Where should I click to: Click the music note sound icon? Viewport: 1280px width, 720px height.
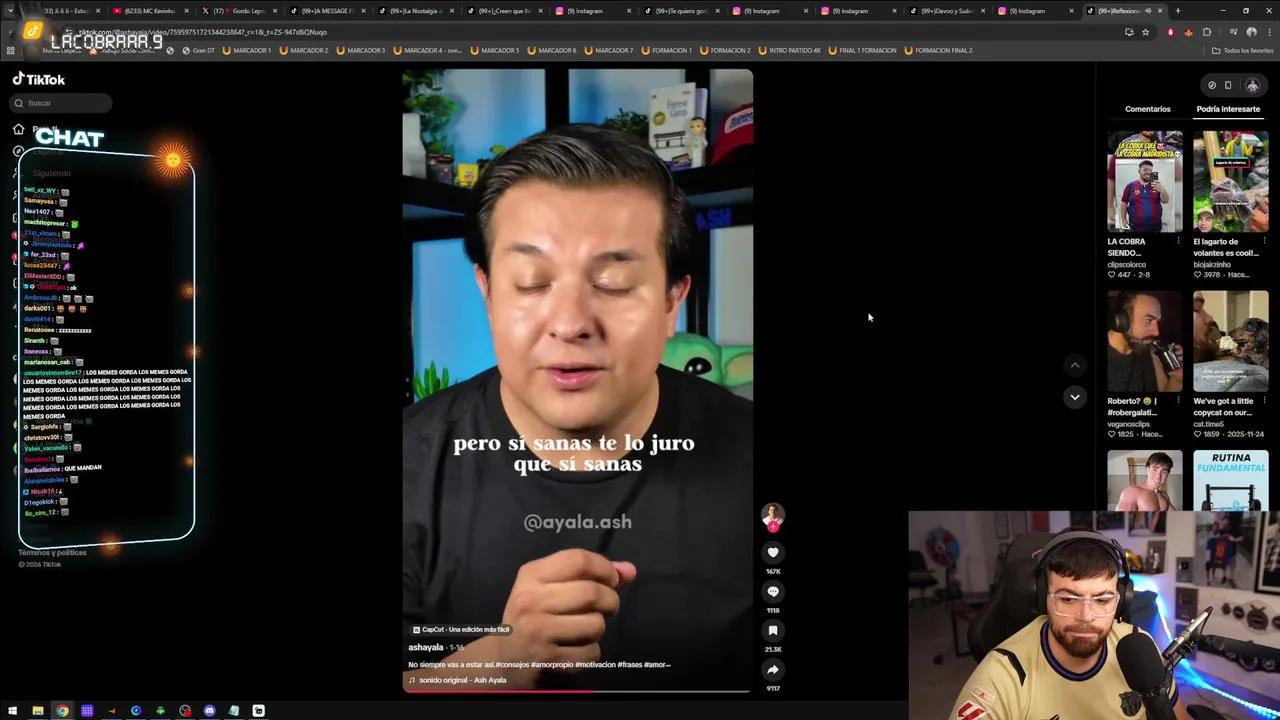412,680
